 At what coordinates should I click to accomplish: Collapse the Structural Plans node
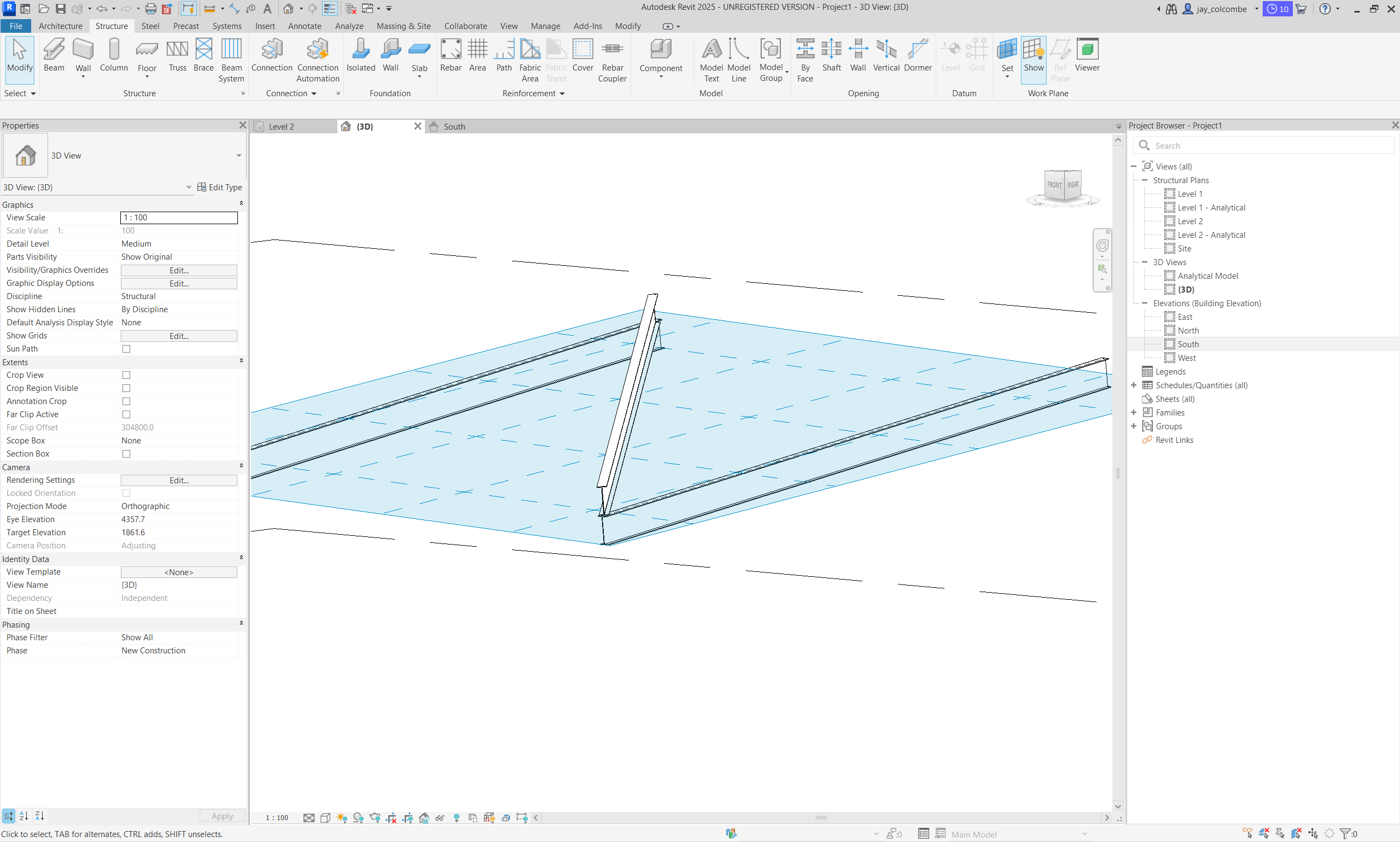click(1145, 180)
